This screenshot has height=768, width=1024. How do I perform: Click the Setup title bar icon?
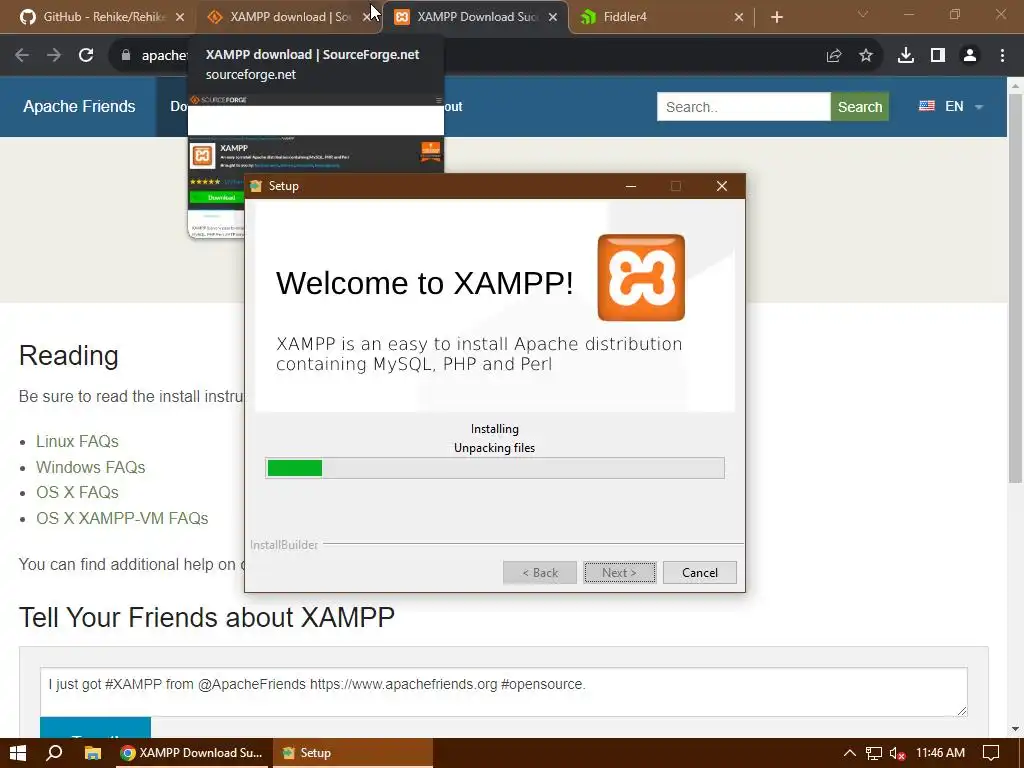click(x=256, y=186)
